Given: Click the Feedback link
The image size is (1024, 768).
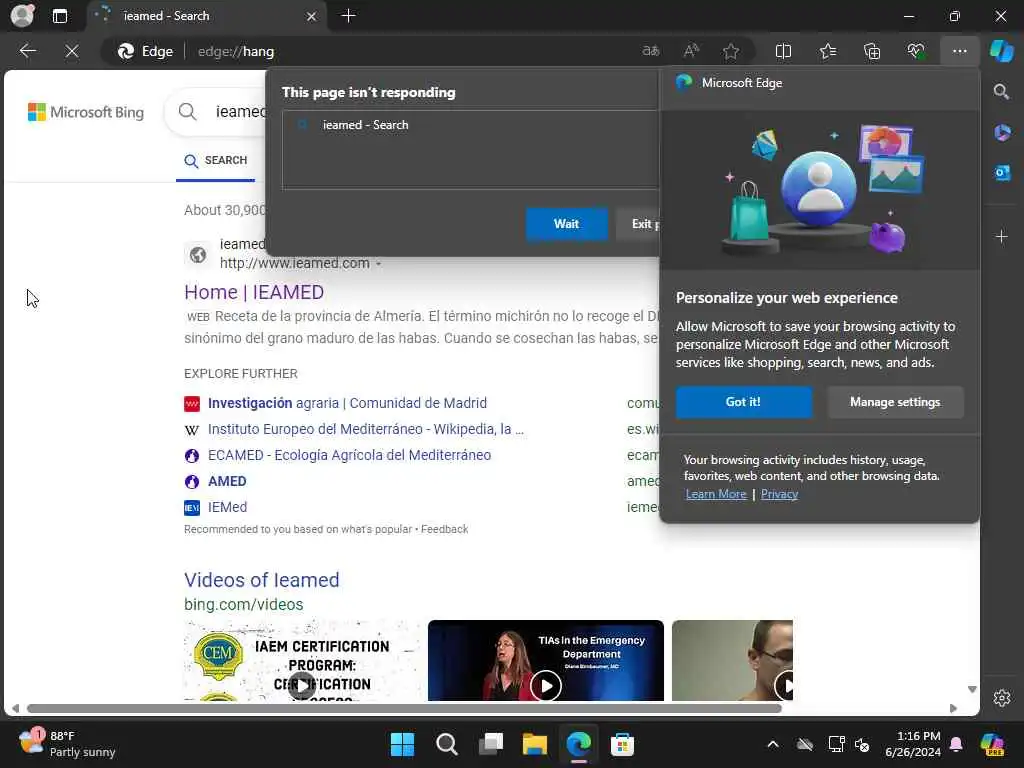Looking at the screenshot, I should 444,530.
